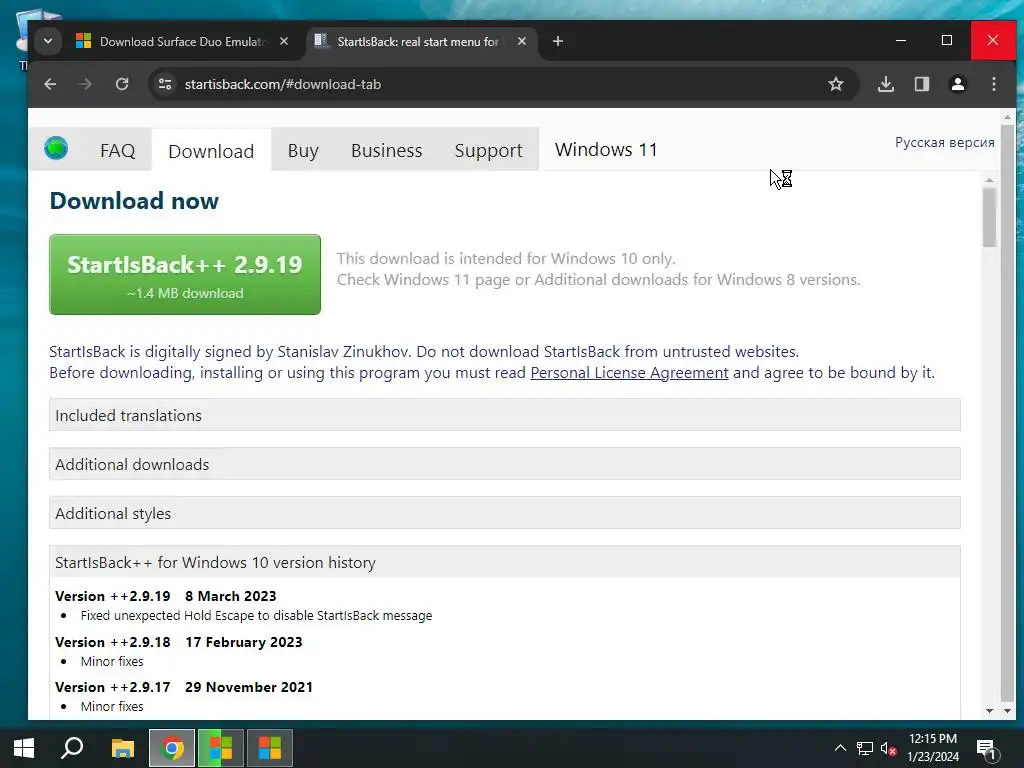The image size is (1024, 768).
Task: Open the Chrome downloads icon
Action: [886, 84]
